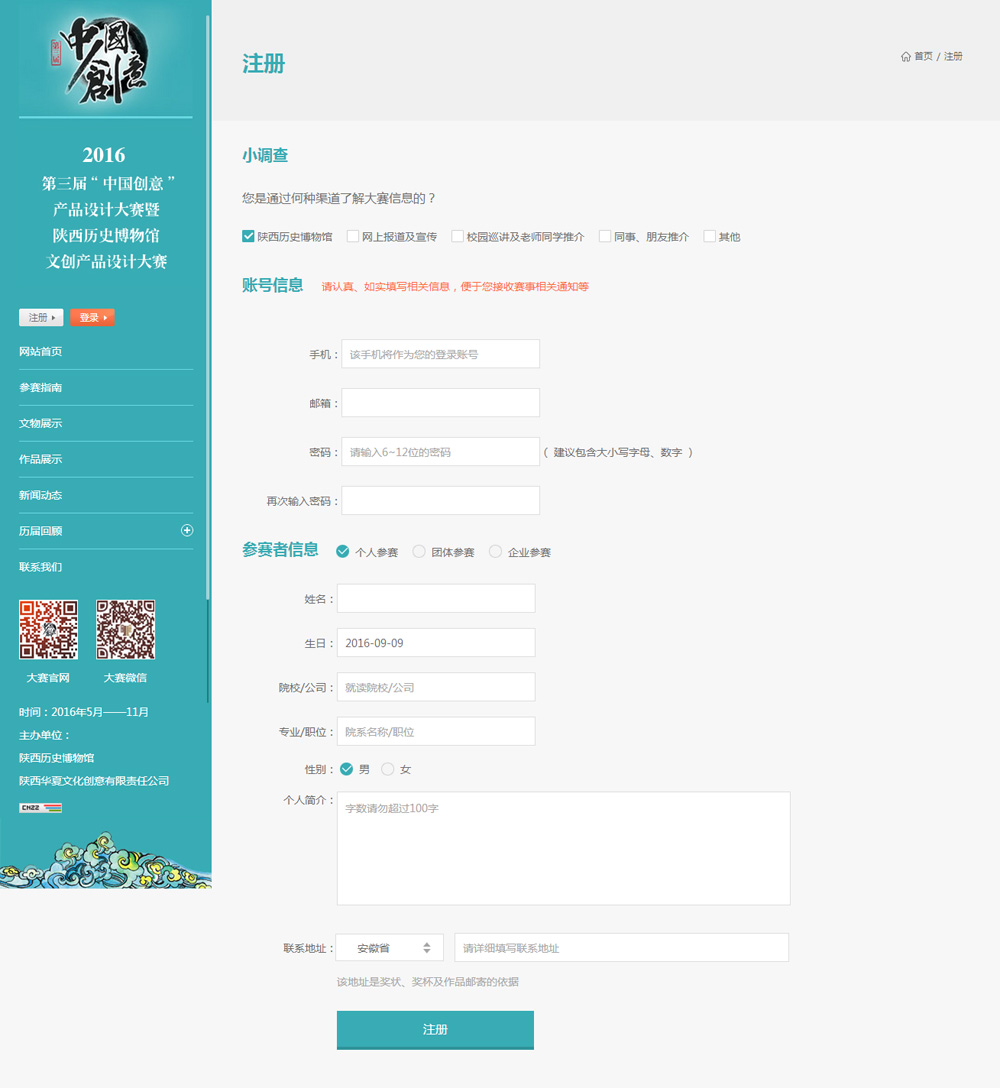Image resolution: width=1000 pixels, height=1088 pixels.
Task: Open the 安徽省 province dropdown
Action: 389,948
